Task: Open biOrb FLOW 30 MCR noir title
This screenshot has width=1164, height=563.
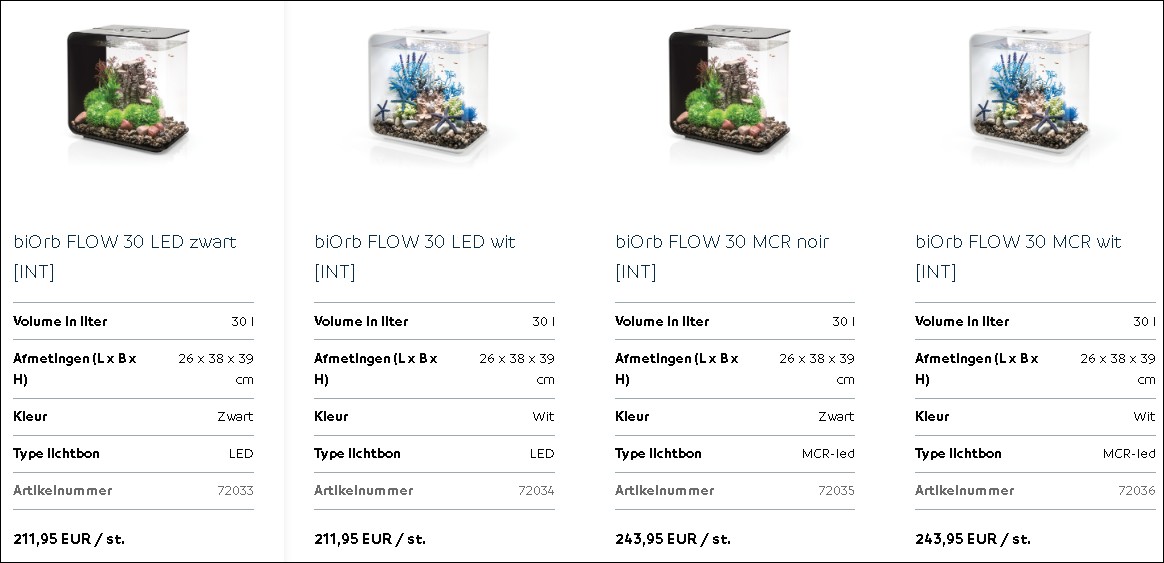Action: point(722,256)
